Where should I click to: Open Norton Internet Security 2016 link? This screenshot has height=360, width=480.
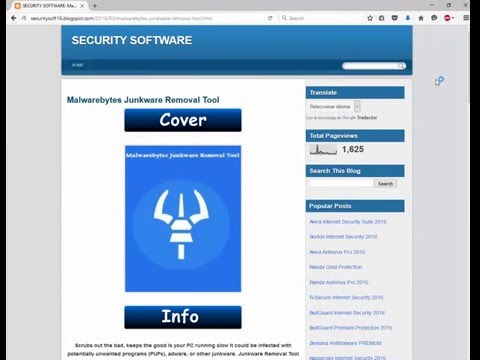click(343, 237)
